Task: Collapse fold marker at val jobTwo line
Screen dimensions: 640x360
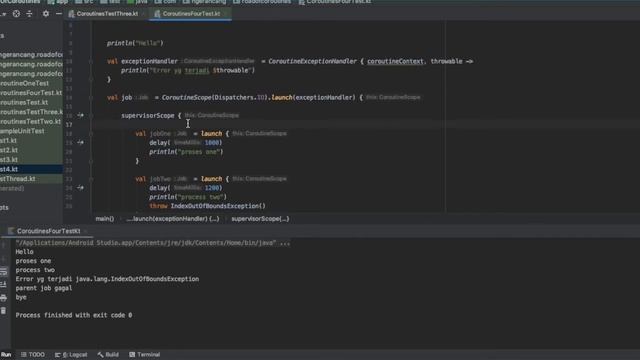Action: [x=91, y=179]
